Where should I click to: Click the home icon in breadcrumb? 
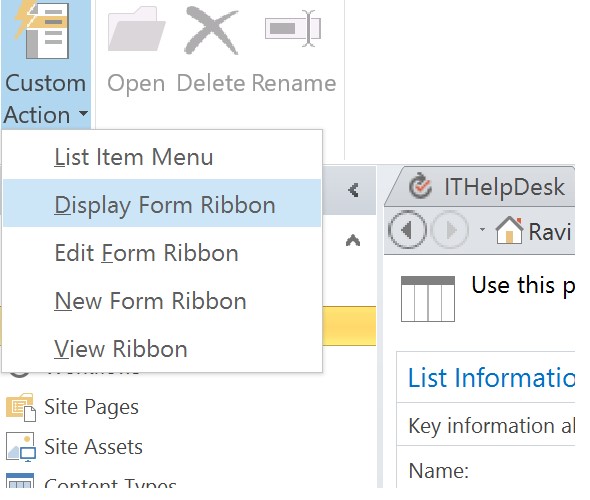509,230
